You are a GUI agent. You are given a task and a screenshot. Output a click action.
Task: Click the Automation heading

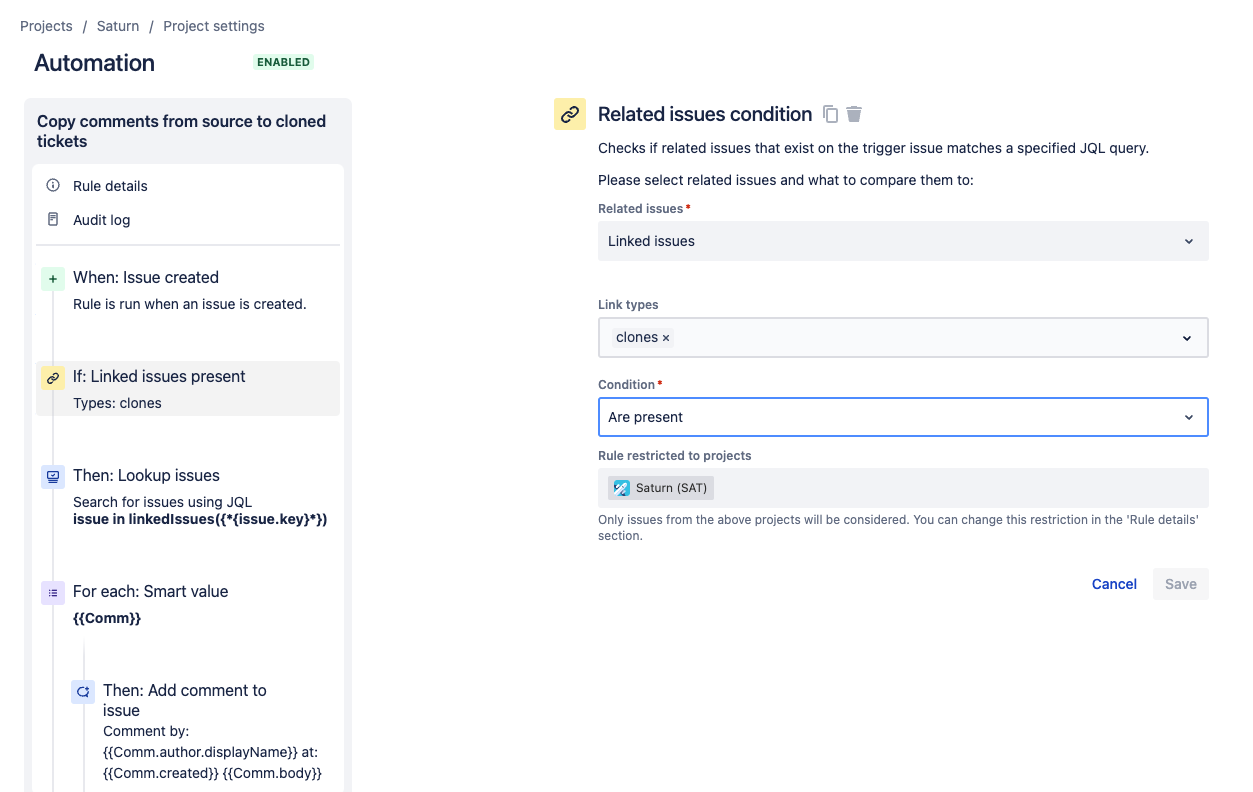pos(94,63)
